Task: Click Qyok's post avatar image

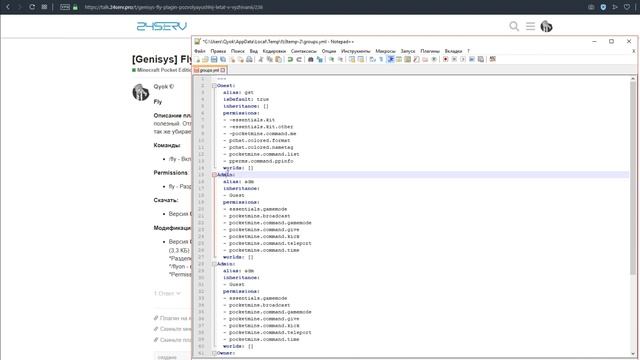Action: click(140, 92)
